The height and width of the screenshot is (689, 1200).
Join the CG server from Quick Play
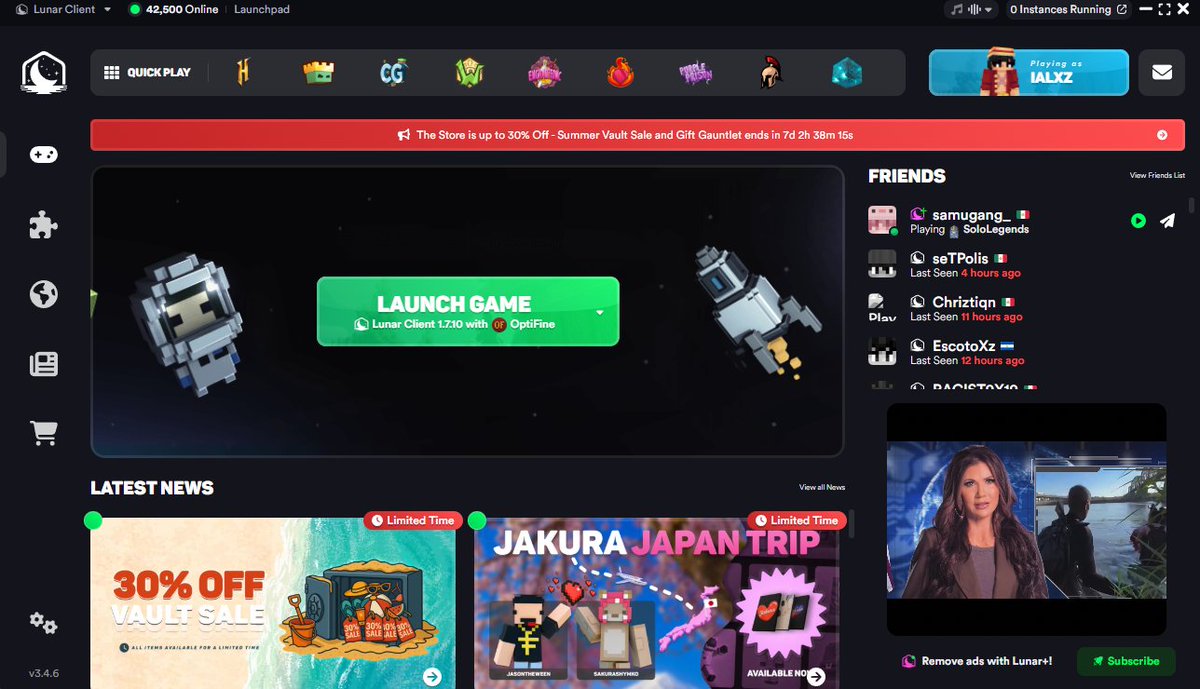click(x=393, y=73)
